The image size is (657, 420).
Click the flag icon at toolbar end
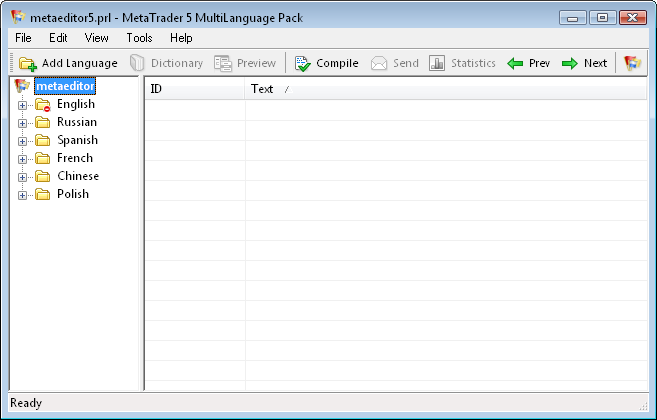(632, 63)
